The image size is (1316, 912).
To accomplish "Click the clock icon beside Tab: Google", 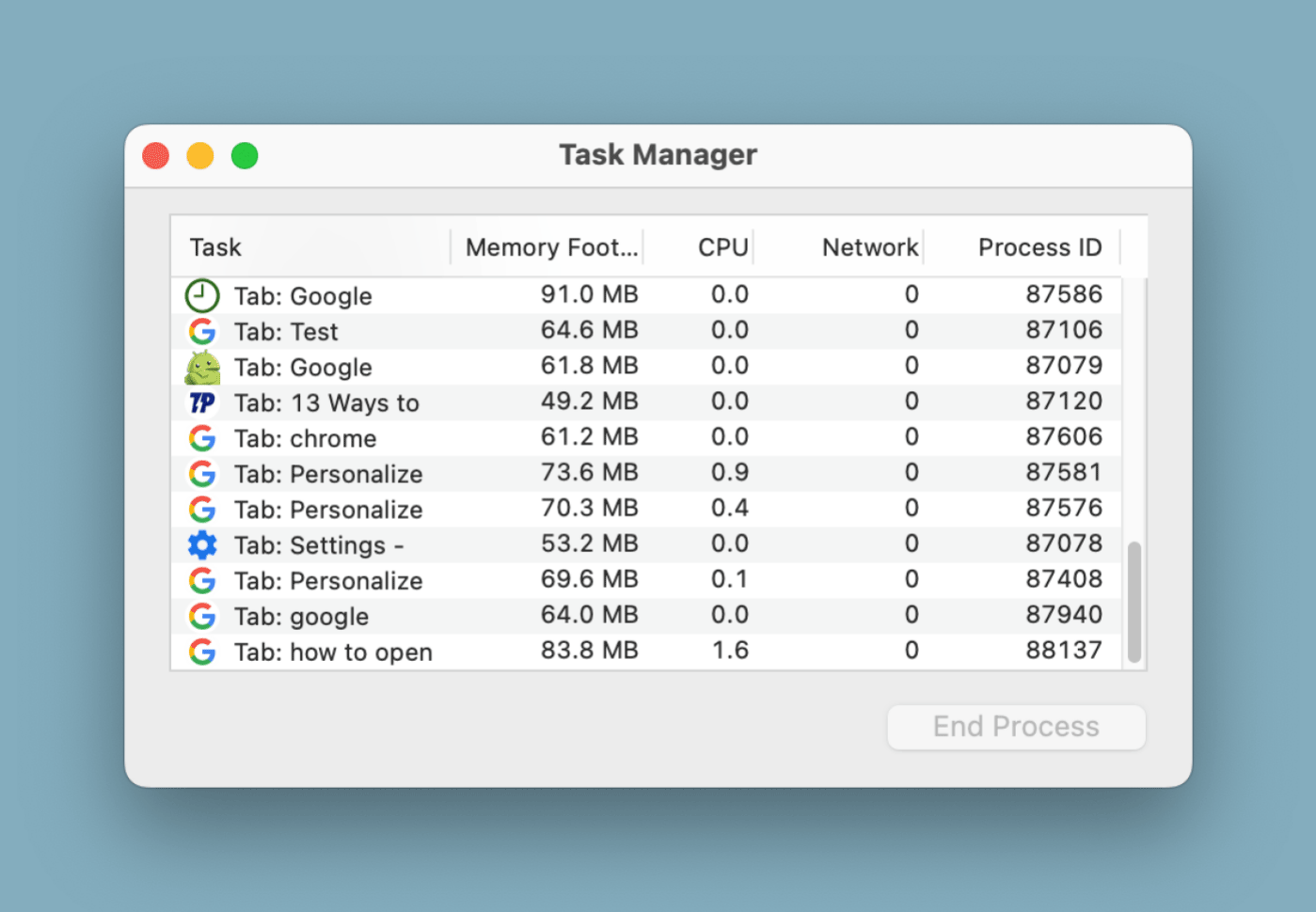I will 201,295.
